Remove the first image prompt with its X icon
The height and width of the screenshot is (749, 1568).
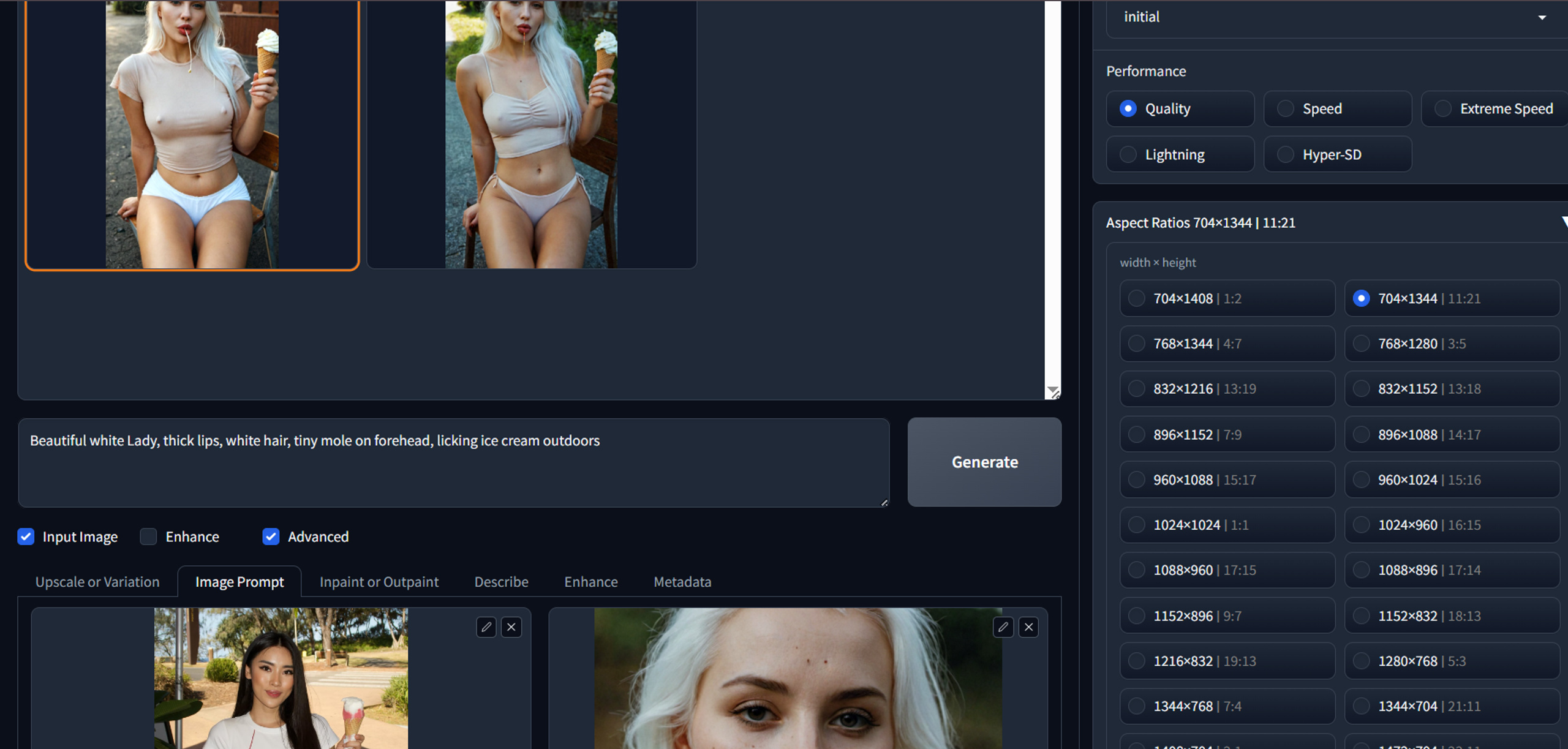pyautogui.click(x=511, y=627)
